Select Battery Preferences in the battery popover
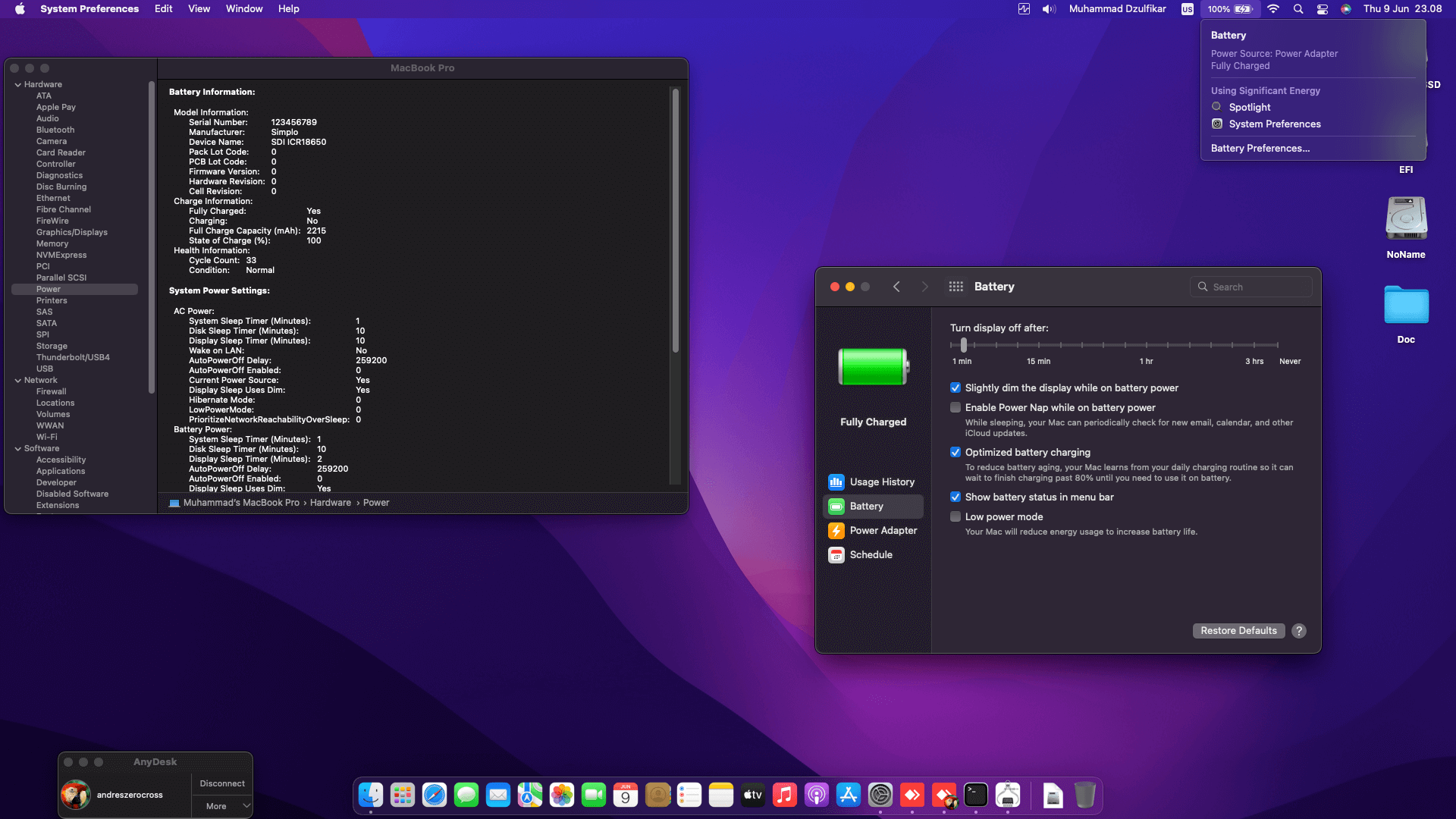 coord(1260,148)
